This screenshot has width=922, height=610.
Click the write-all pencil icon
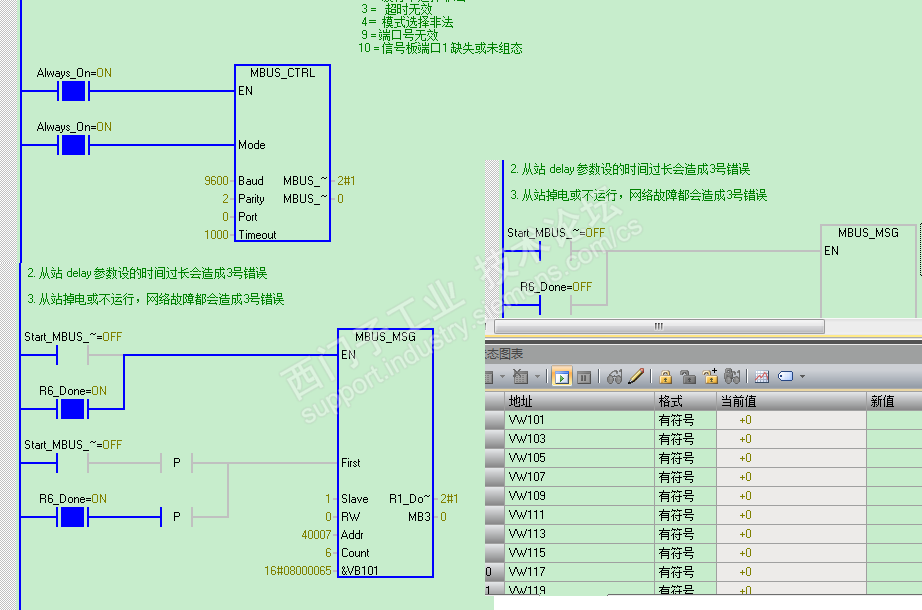(x=636, y=376)
